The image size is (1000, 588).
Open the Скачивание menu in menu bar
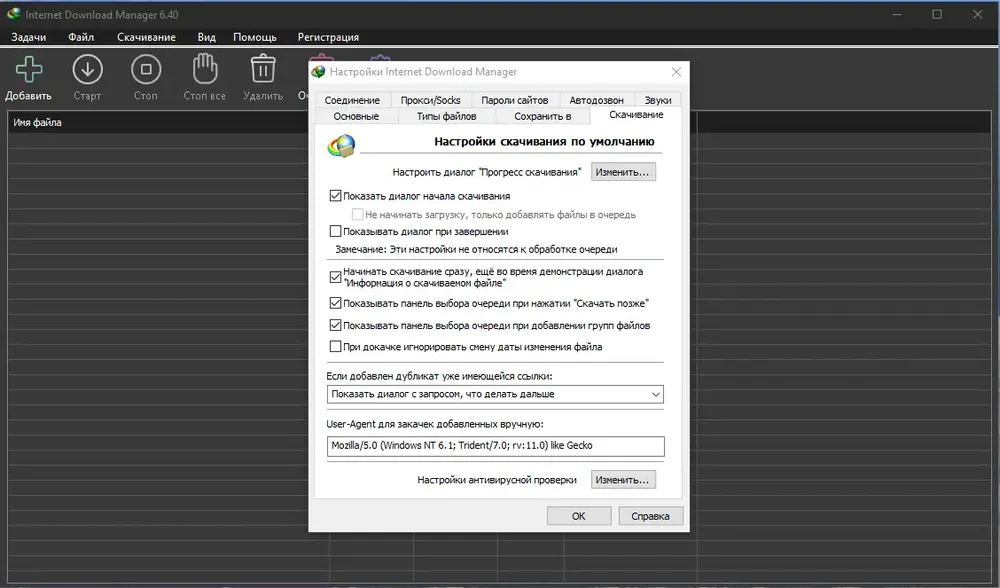(146, 37)
